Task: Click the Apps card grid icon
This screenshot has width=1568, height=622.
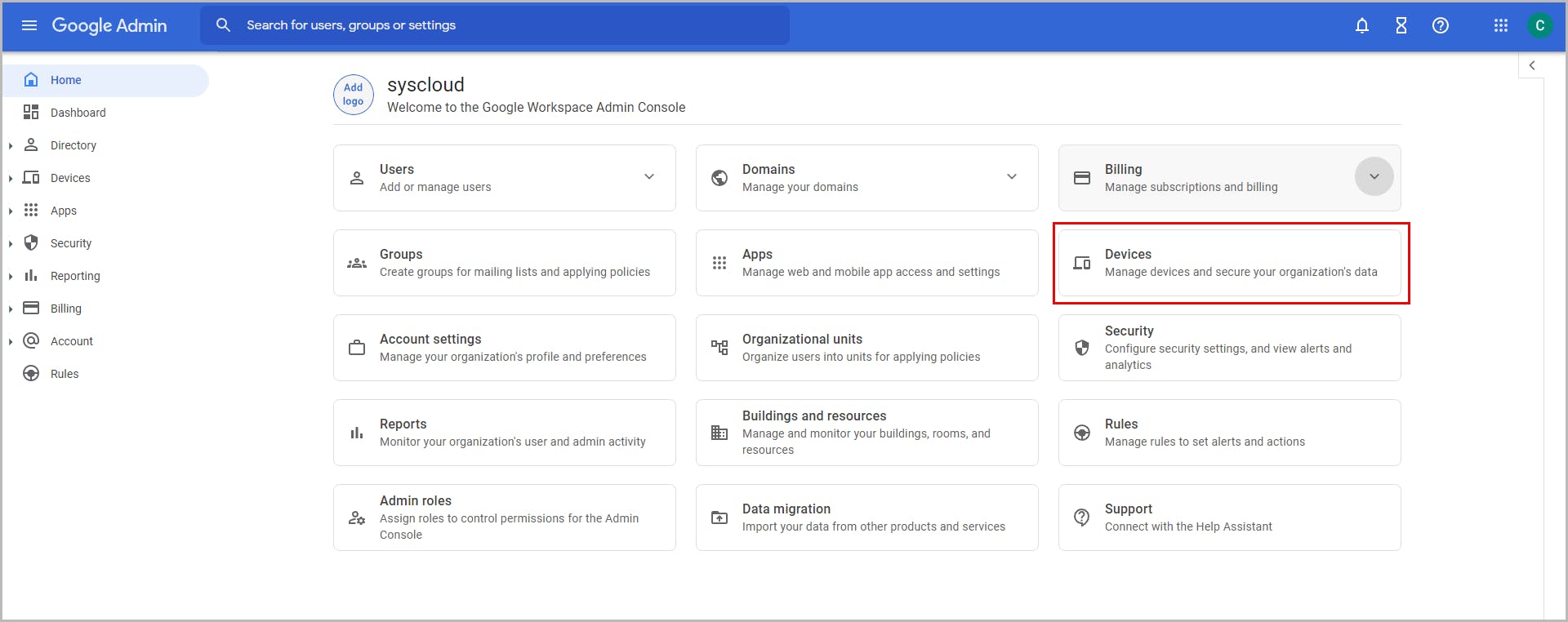Action: tap(719, 263)
